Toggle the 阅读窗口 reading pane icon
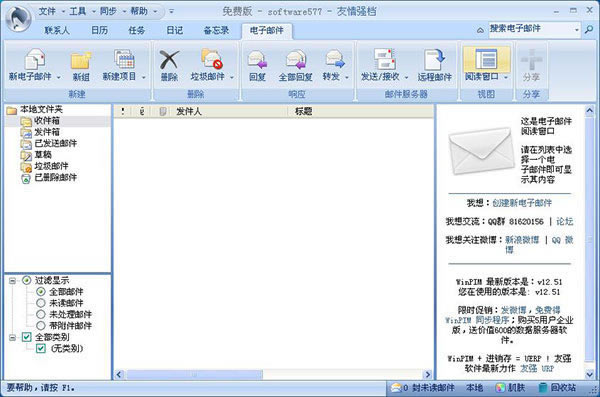The width and height of the screenshot is (600, 397). (486, 59)
